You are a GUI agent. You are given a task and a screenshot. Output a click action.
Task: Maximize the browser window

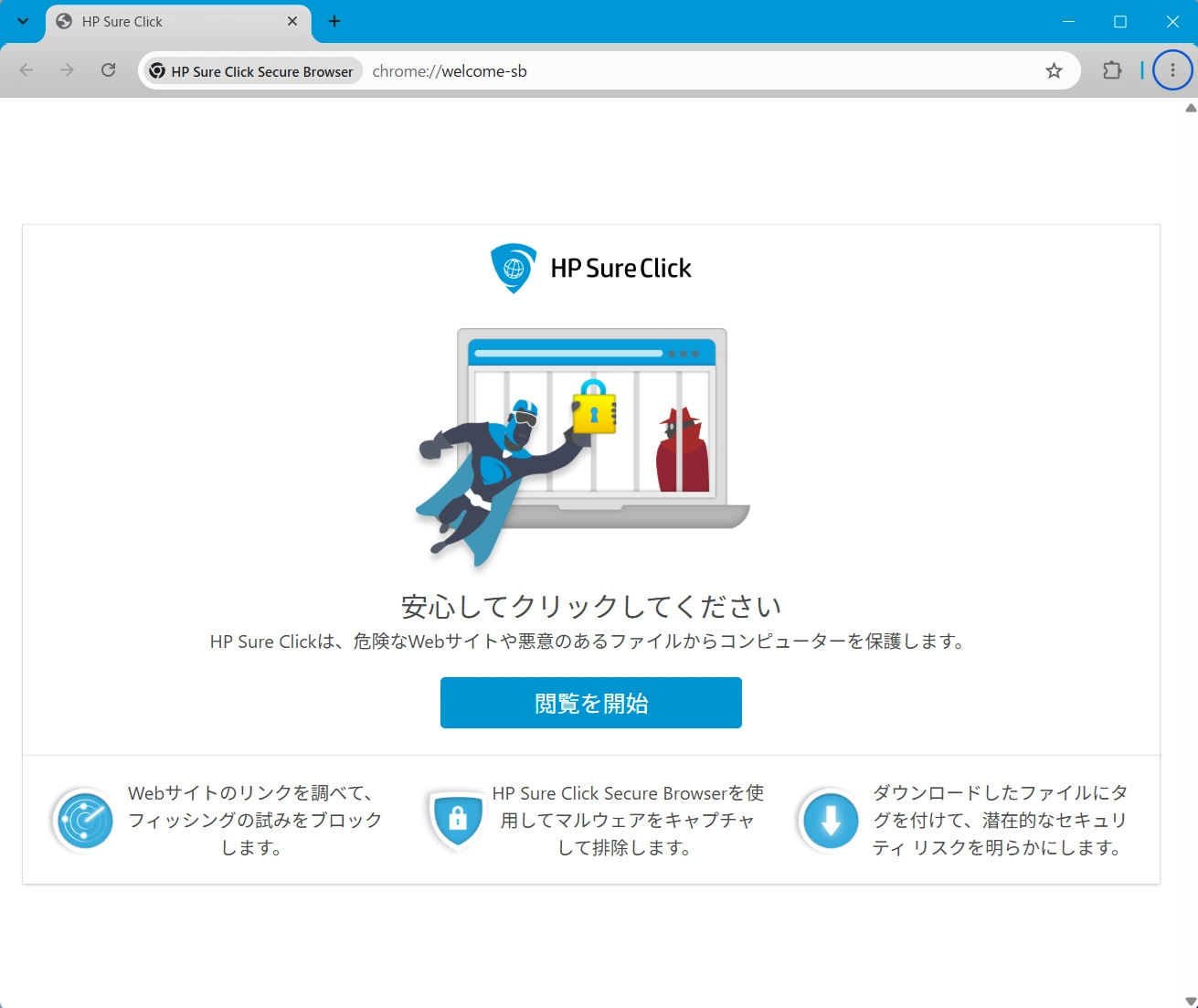[1120, 21]
